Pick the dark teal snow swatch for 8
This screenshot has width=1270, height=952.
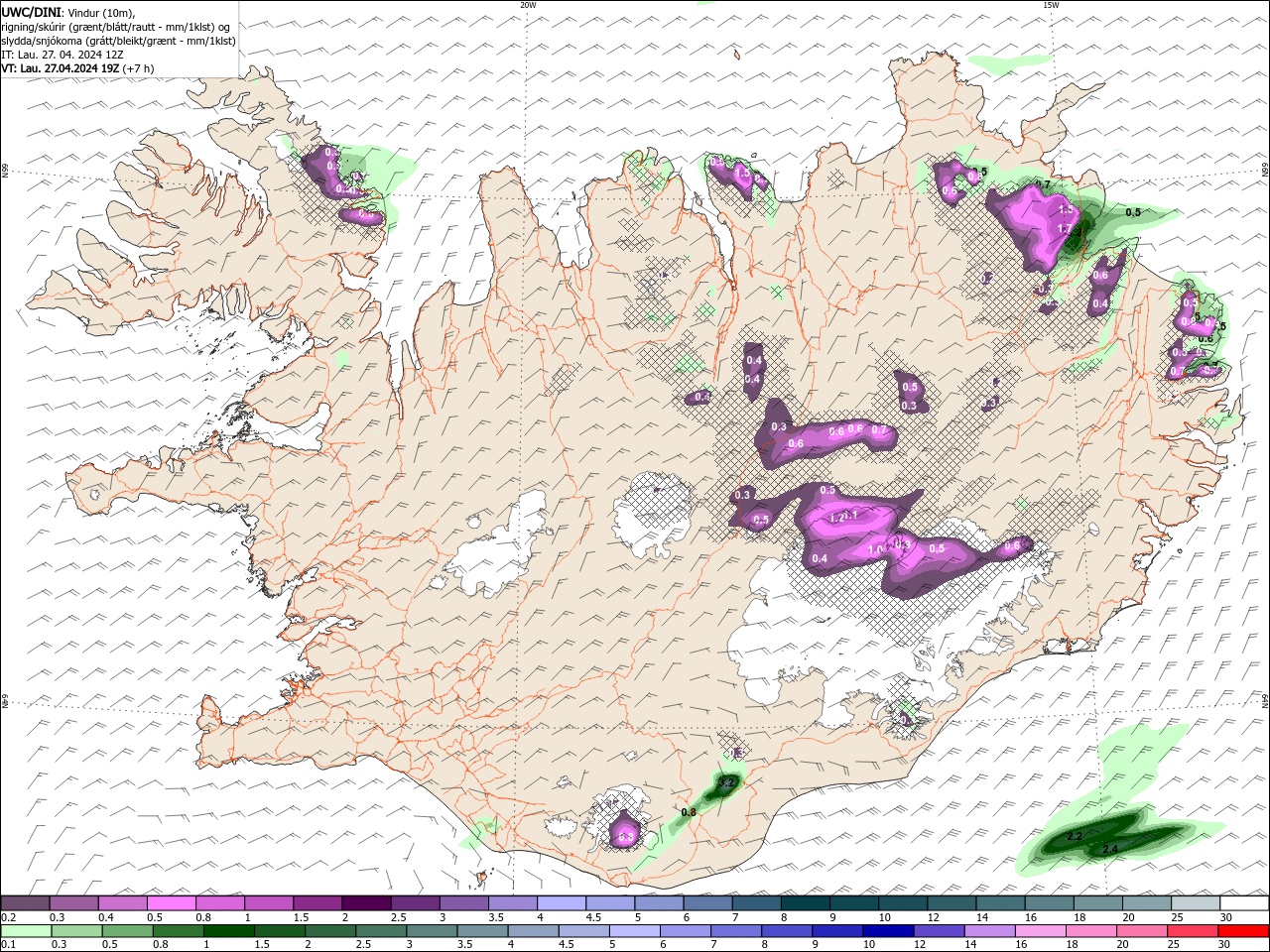click(x=805, y=903)
